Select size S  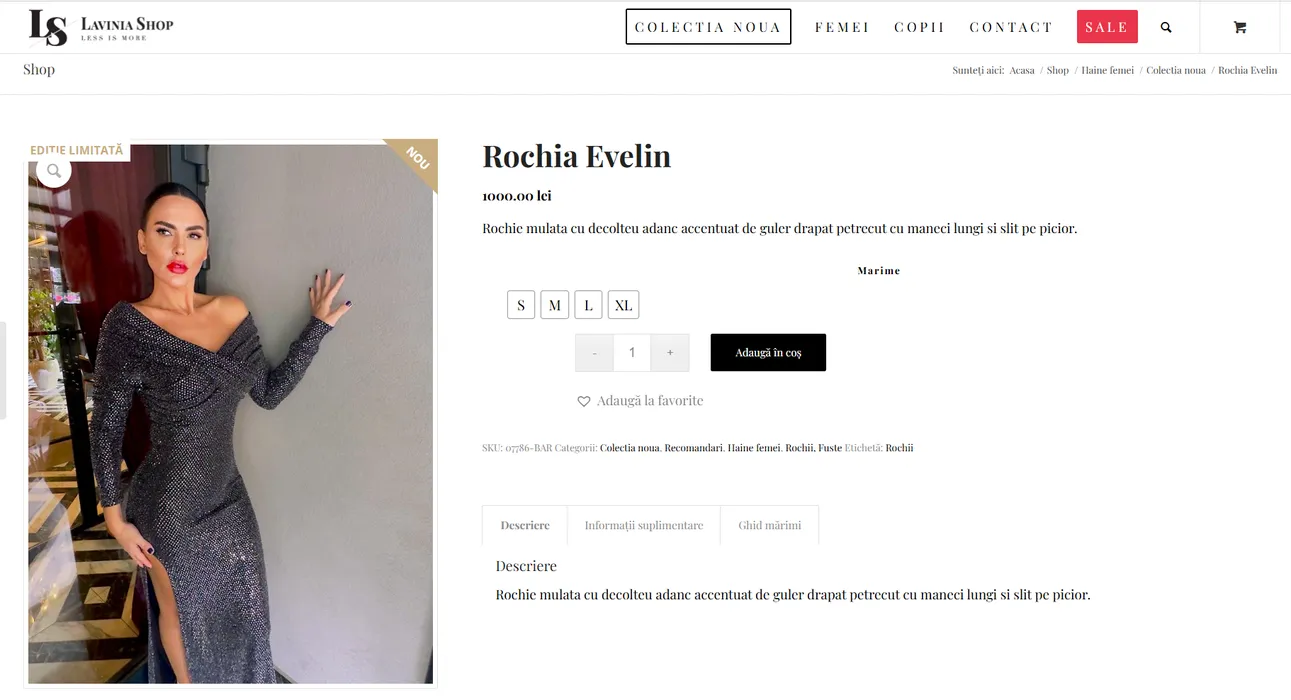click(x=521, y=305)
